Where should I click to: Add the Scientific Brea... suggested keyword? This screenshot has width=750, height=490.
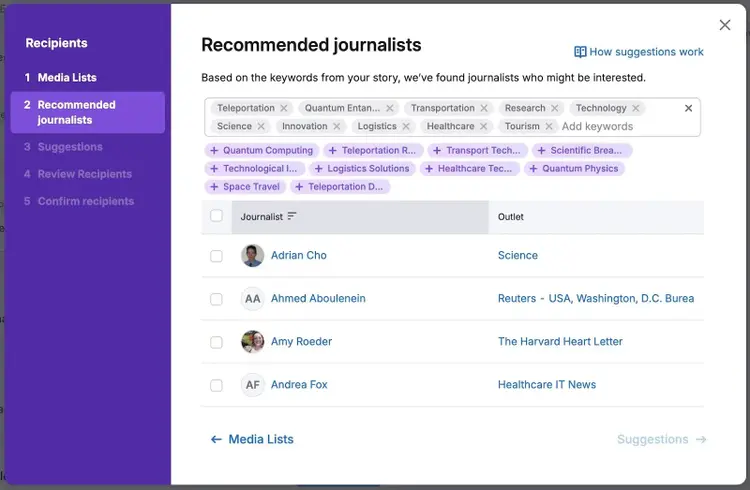pyautogui.click(x=582, y=150)
